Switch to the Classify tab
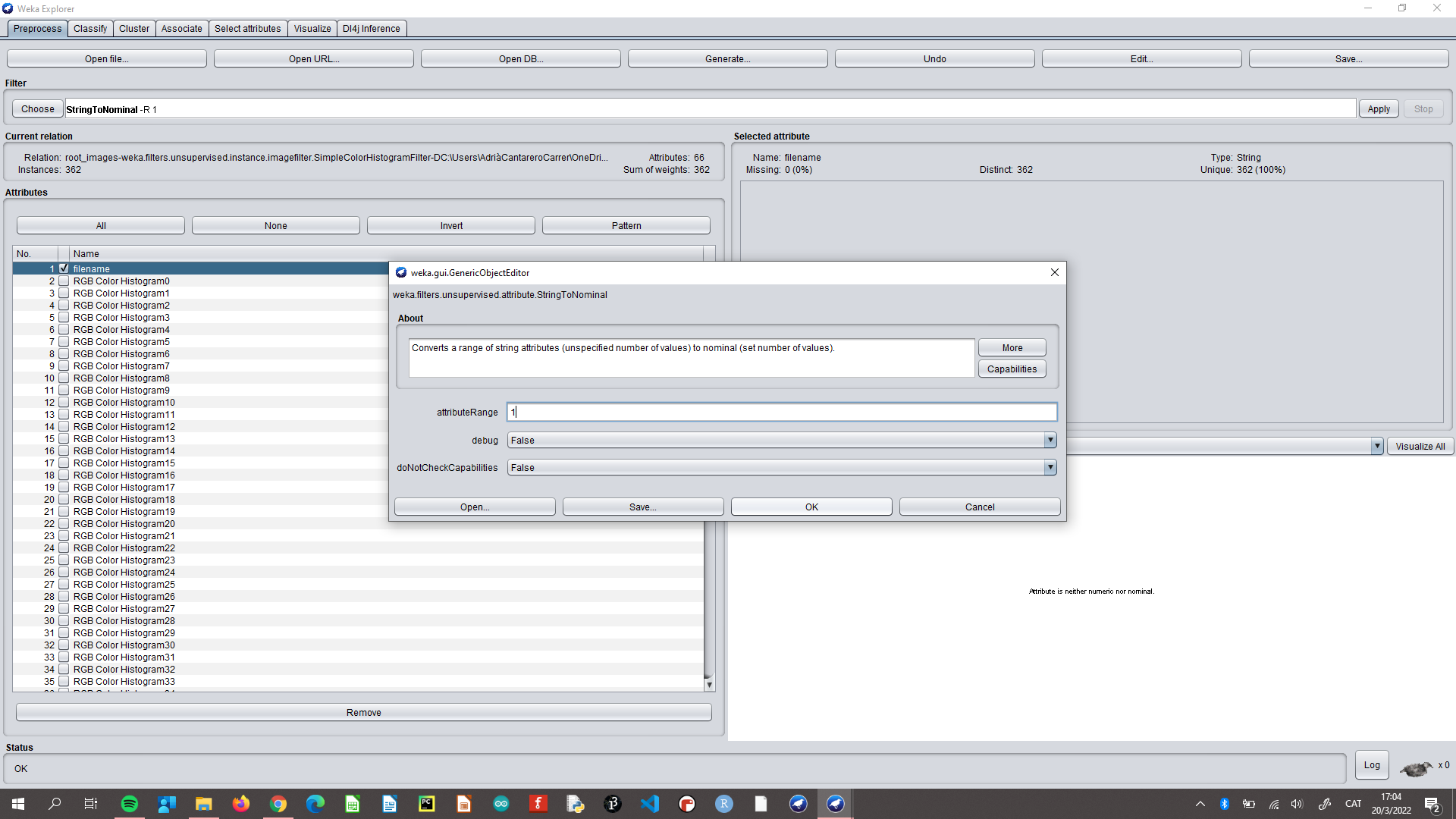The width and height of the screenshot is (1456, 819). tap(90, 29)
